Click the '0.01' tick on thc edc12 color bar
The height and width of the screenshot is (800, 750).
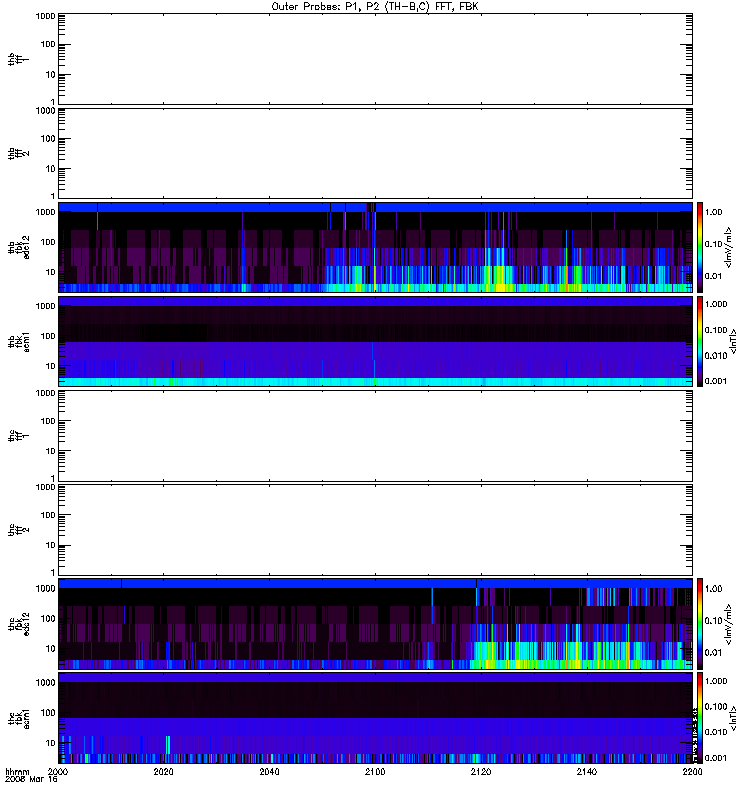click(713, 653)
